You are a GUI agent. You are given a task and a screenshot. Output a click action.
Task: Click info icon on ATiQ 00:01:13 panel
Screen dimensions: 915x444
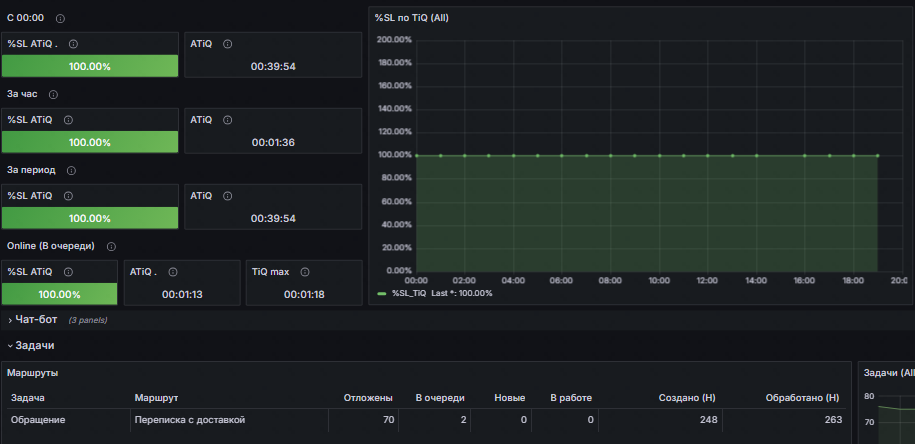click(173, 272)
